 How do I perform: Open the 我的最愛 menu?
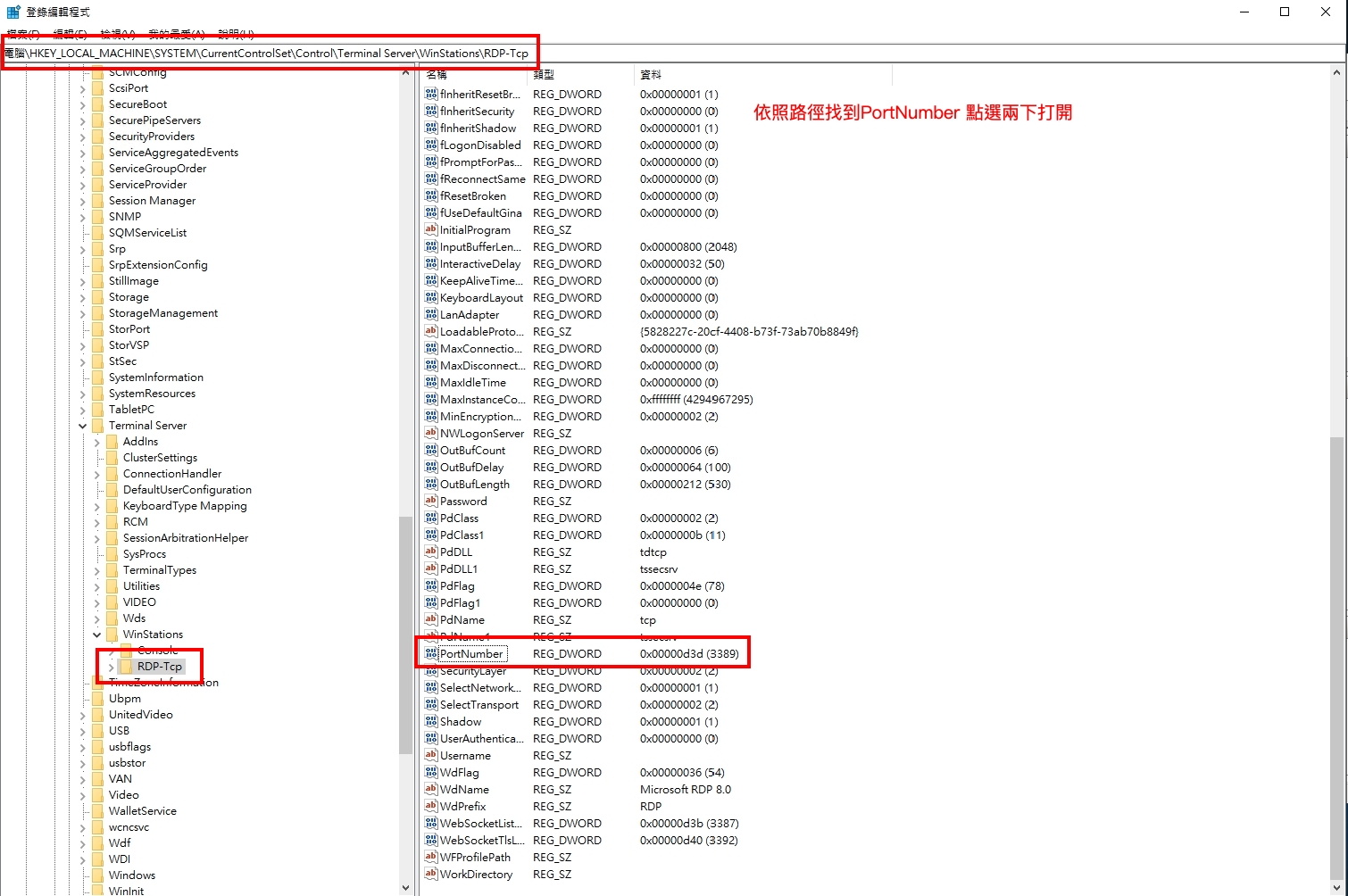tap(176, 34)
